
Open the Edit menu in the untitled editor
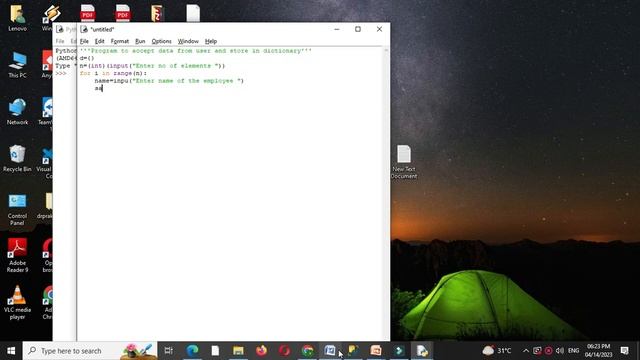(x=99, y=41)
